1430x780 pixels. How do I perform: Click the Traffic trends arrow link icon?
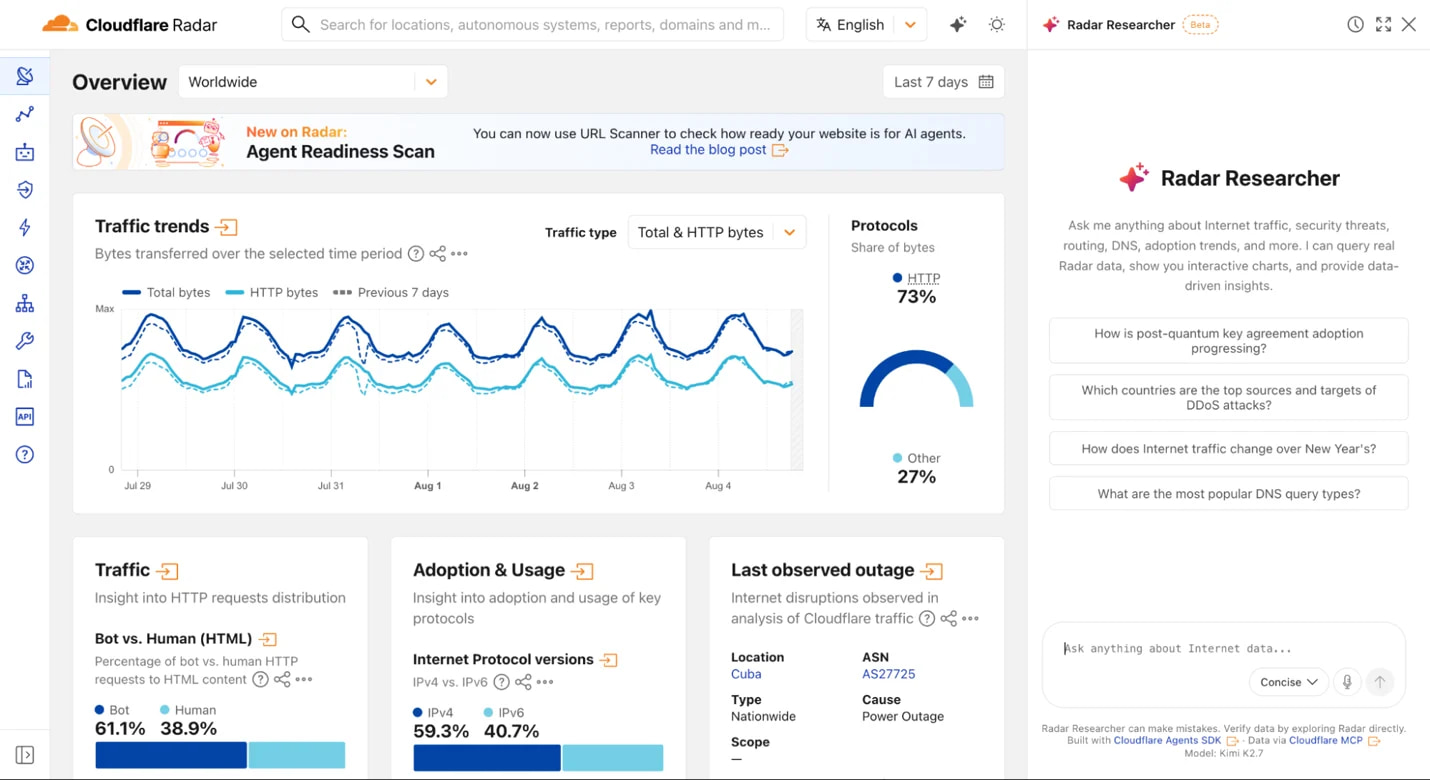click(x=227, y=227)
